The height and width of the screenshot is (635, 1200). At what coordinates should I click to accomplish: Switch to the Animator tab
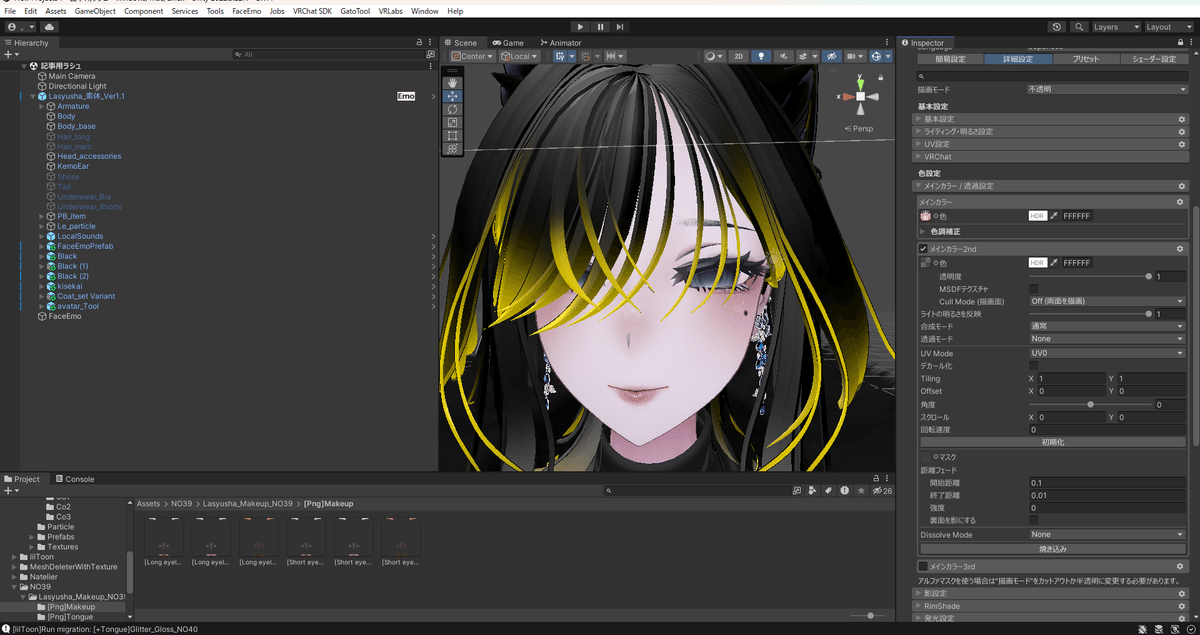pyautogui.click(x=560, y=43)
